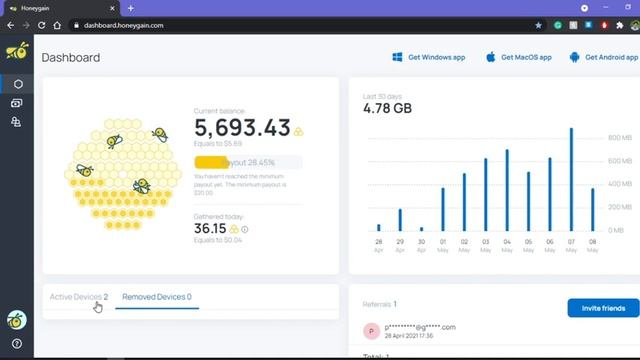This screenshot has height=360, width=640.
Task: Open the Dashboard hexagon sidebar icon
Action: point(18,84)
